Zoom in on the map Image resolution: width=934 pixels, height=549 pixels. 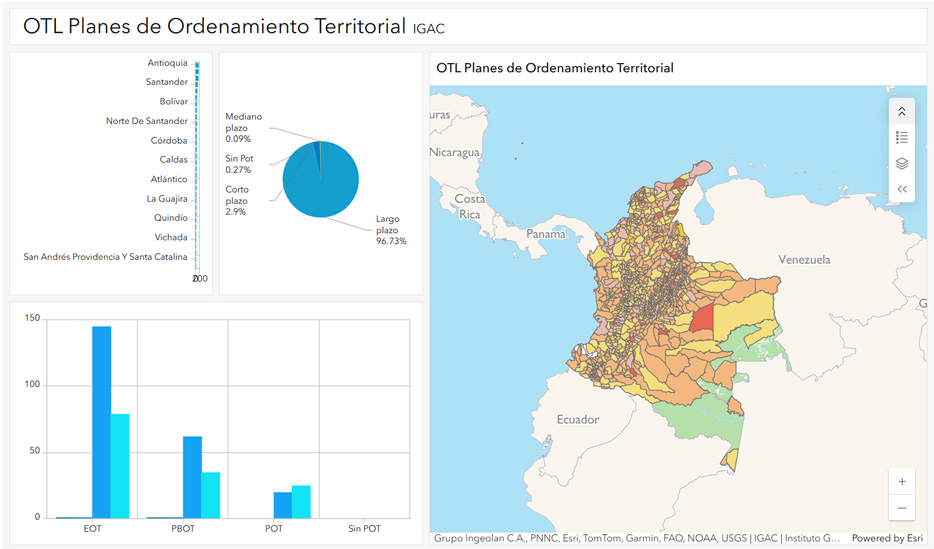902,481
